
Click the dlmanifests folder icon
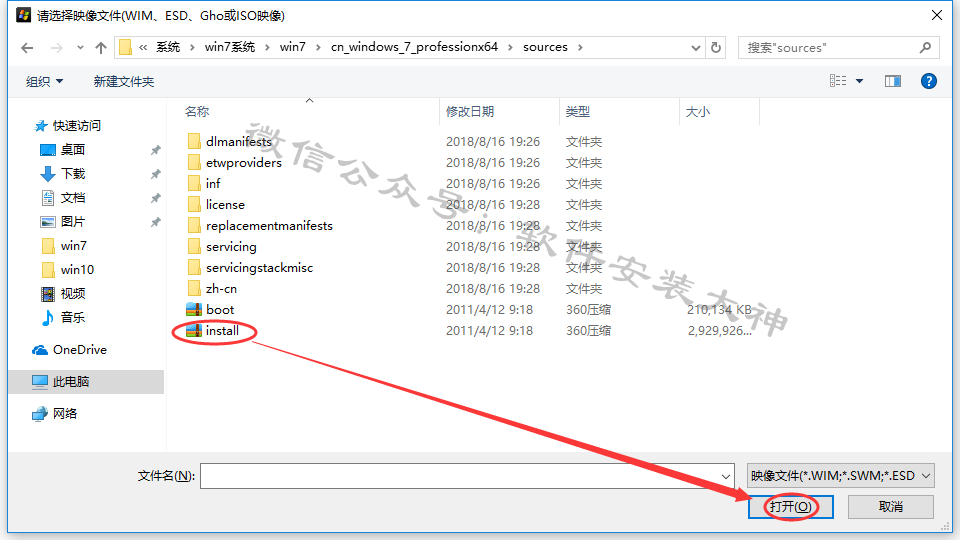point(194,141)
